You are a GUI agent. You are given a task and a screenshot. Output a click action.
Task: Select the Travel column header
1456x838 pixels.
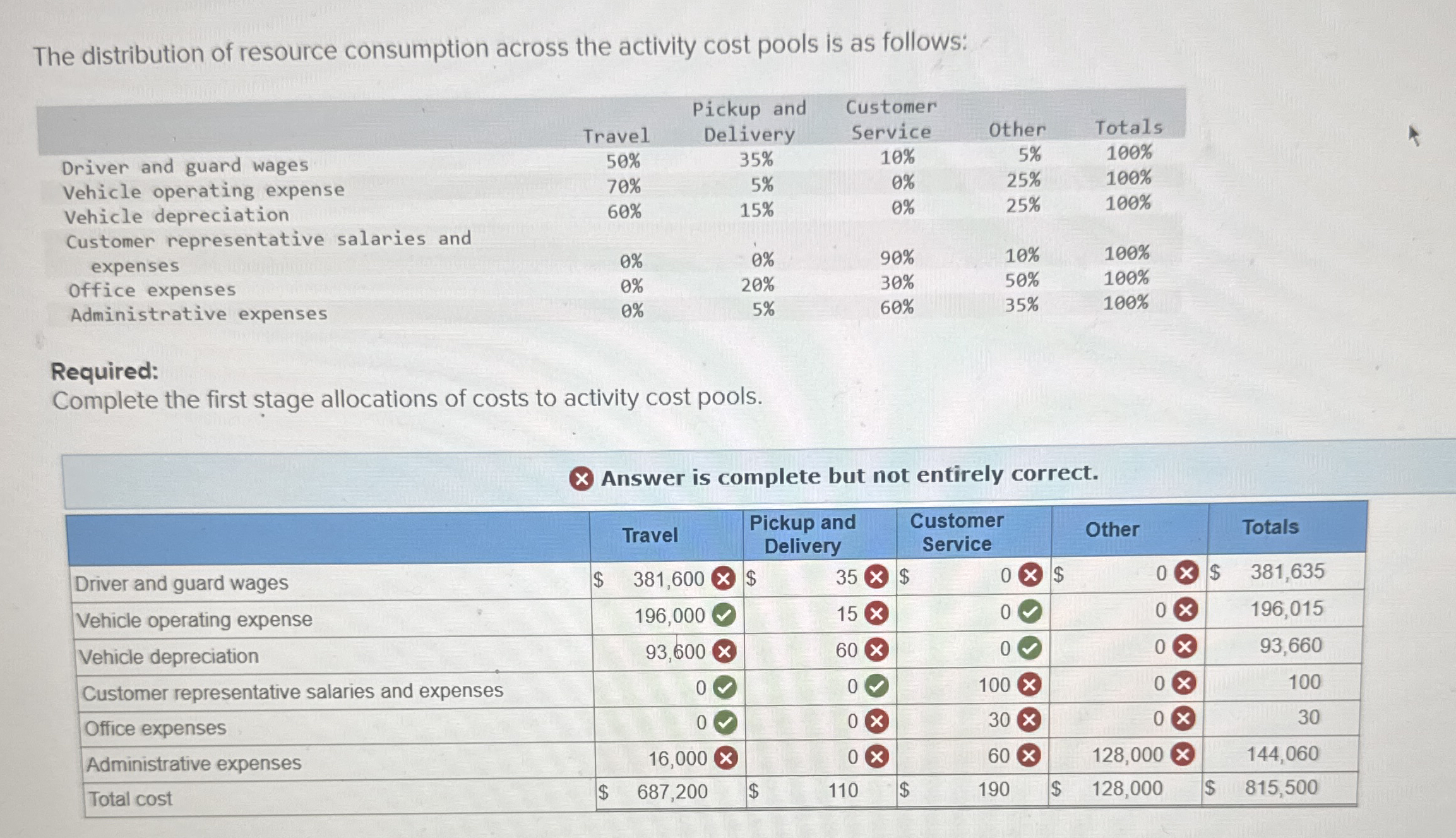coord(650,534)
